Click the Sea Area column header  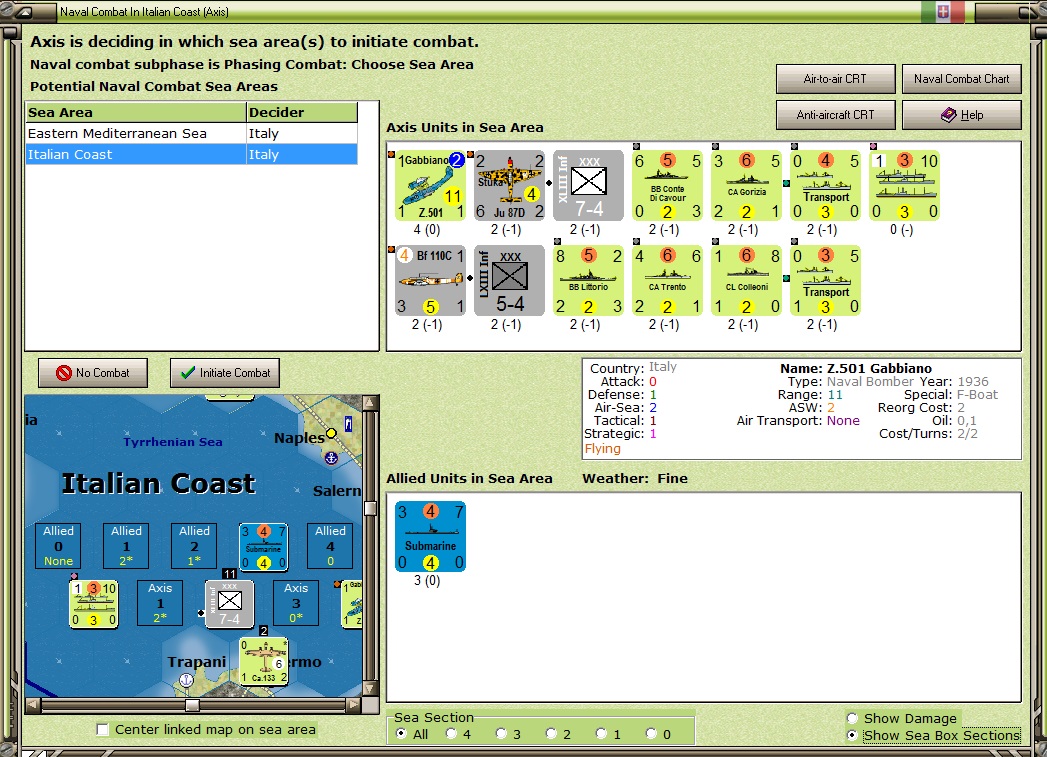pyautogui.click(x=136, y=112)
